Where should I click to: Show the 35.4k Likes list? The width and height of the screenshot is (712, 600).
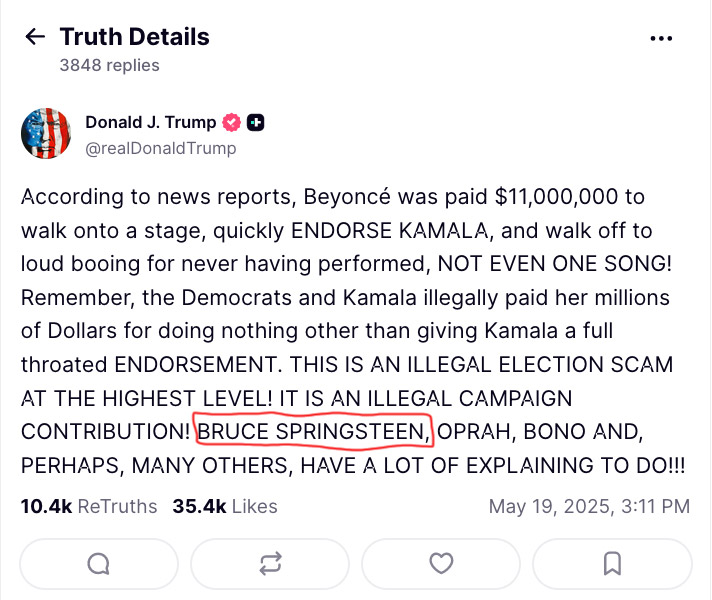tap(225, 506)
